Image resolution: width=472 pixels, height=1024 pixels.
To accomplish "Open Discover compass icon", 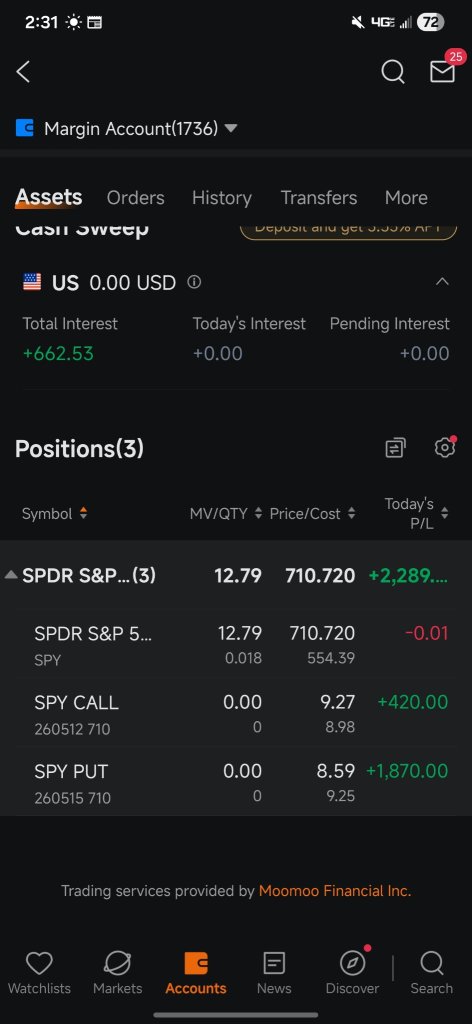I will 353,973.
